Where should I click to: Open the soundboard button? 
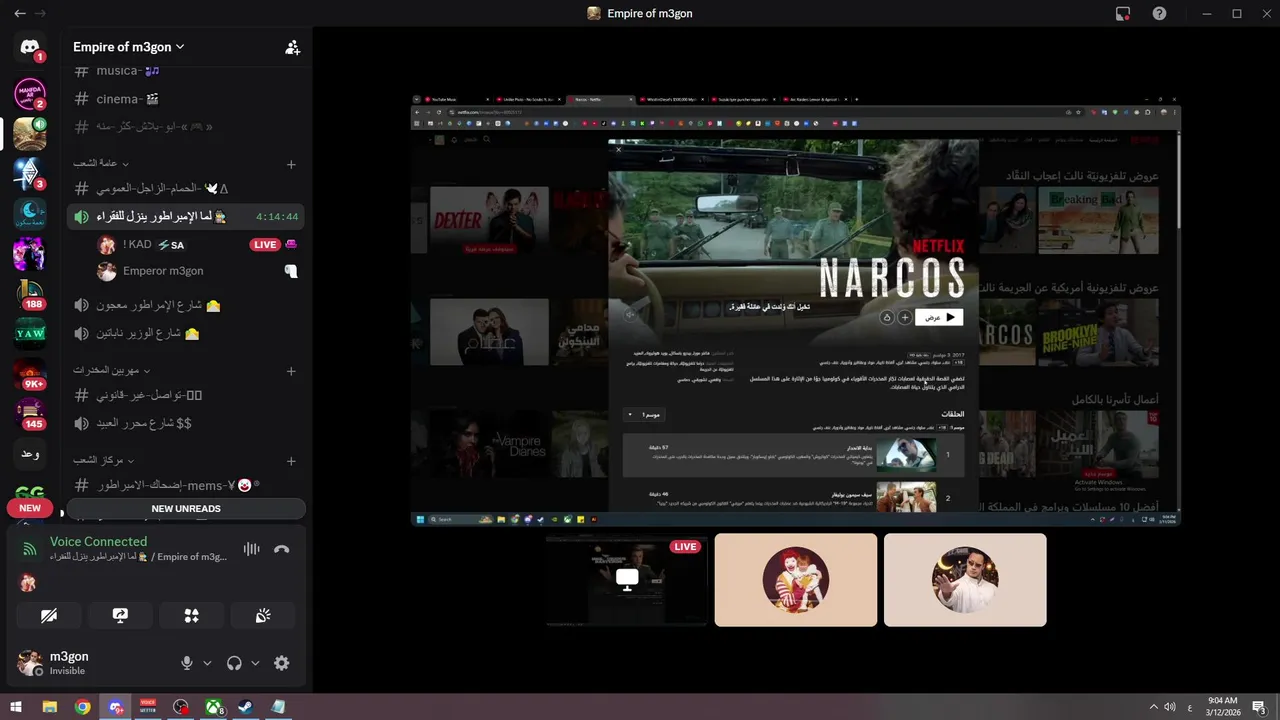[x=263, y=616]
